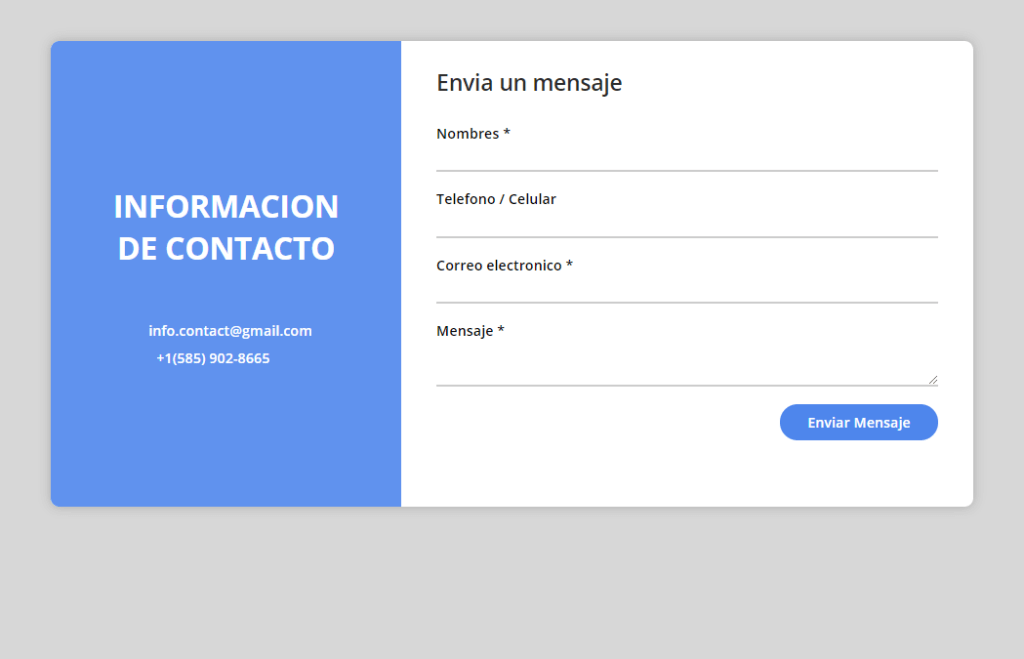The height and width of the screenshot is (659, 1024).
Task: Click the required asterisk beside Correo electronico
Action: coord(570,266)
